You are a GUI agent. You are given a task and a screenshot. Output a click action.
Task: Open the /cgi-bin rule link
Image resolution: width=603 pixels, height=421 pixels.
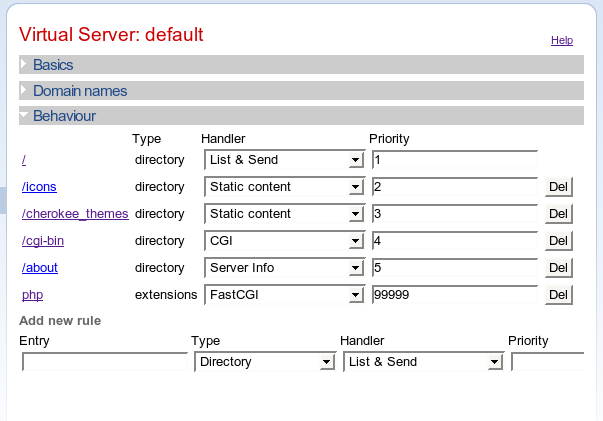pos(43,241)
